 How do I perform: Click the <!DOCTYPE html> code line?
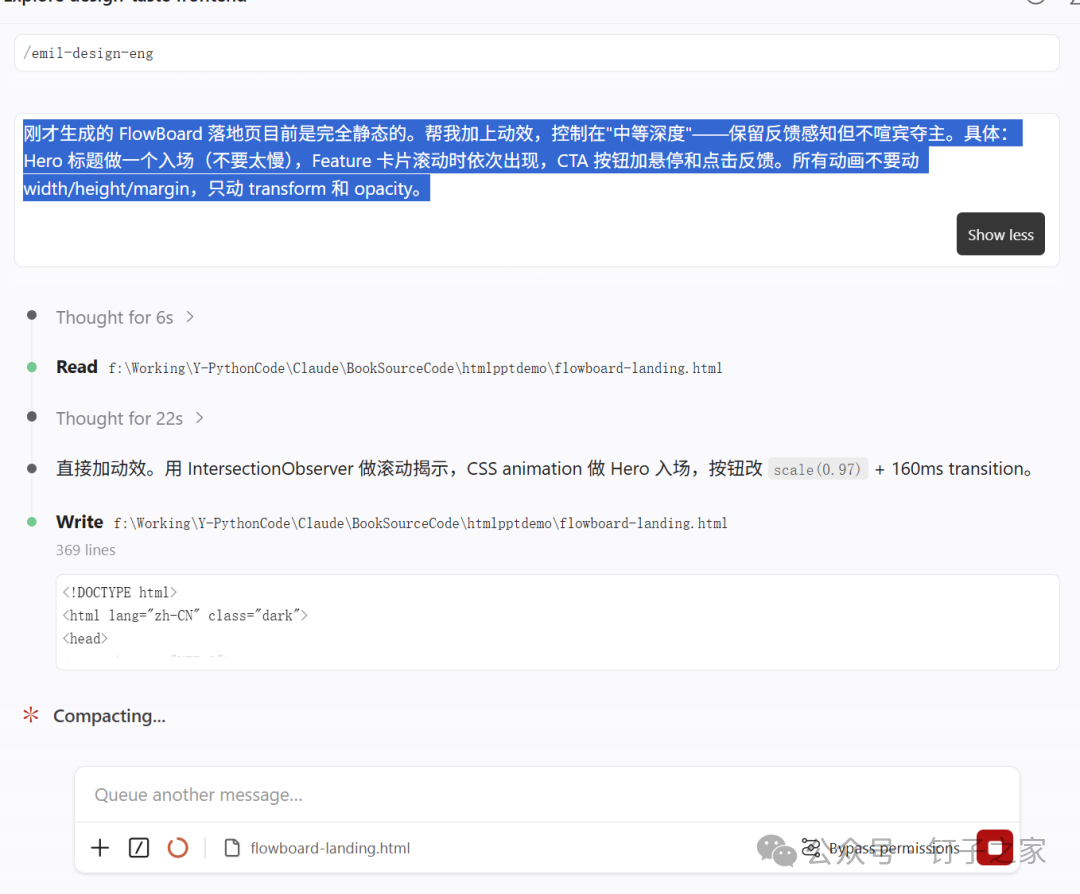119,592
